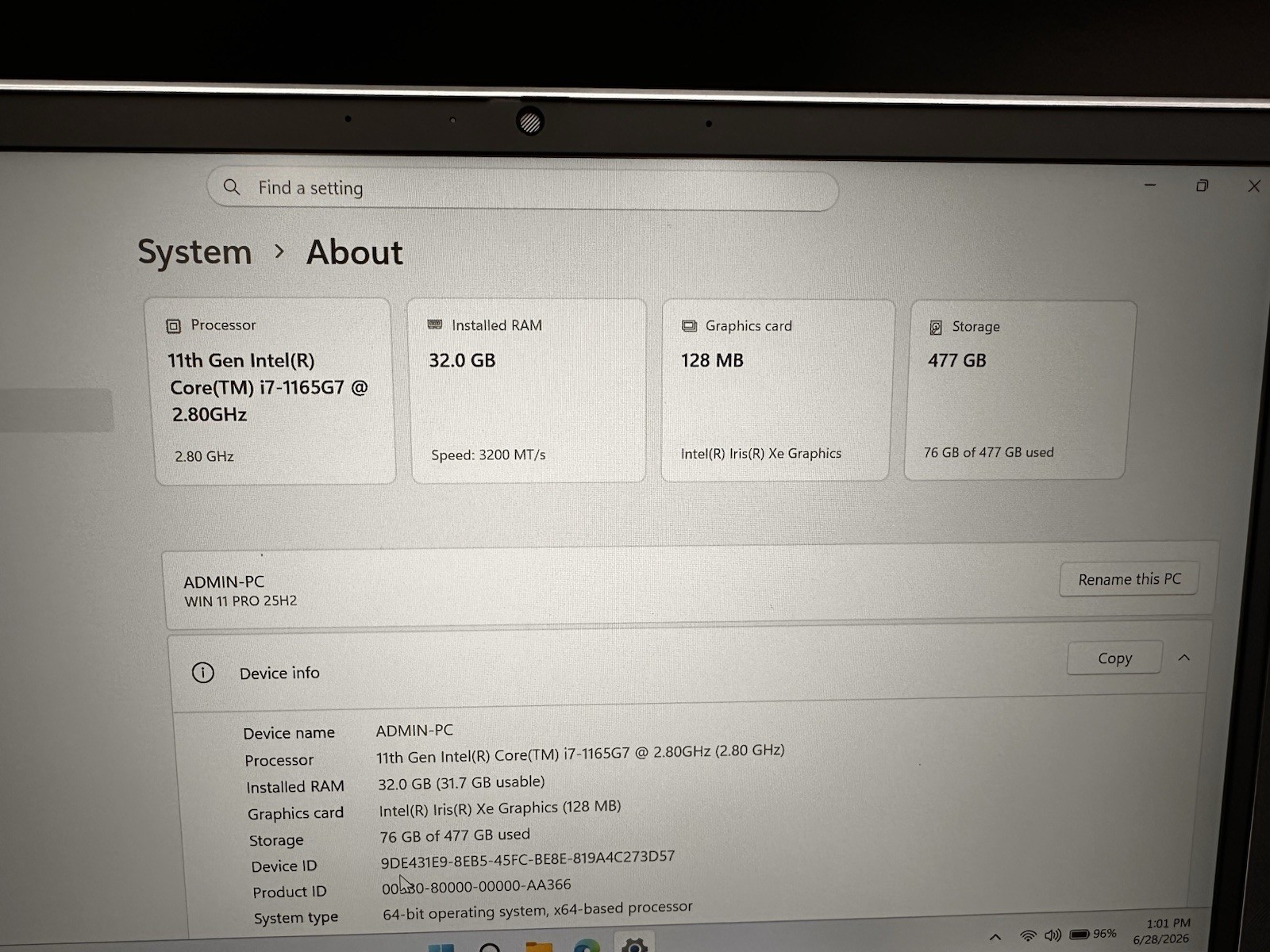Click the search magnifier icon

pos(232,187)
